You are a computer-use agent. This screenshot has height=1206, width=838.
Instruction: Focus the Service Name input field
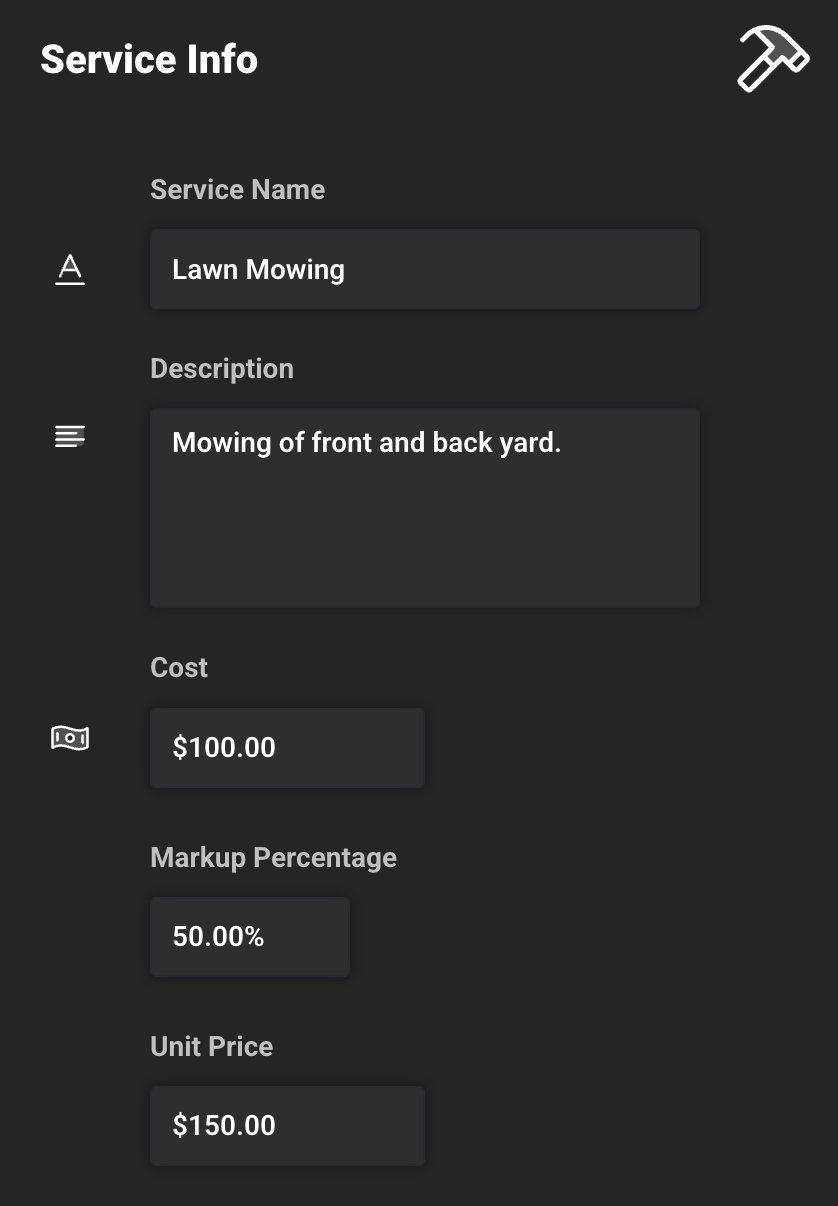[x=424, y=269]
